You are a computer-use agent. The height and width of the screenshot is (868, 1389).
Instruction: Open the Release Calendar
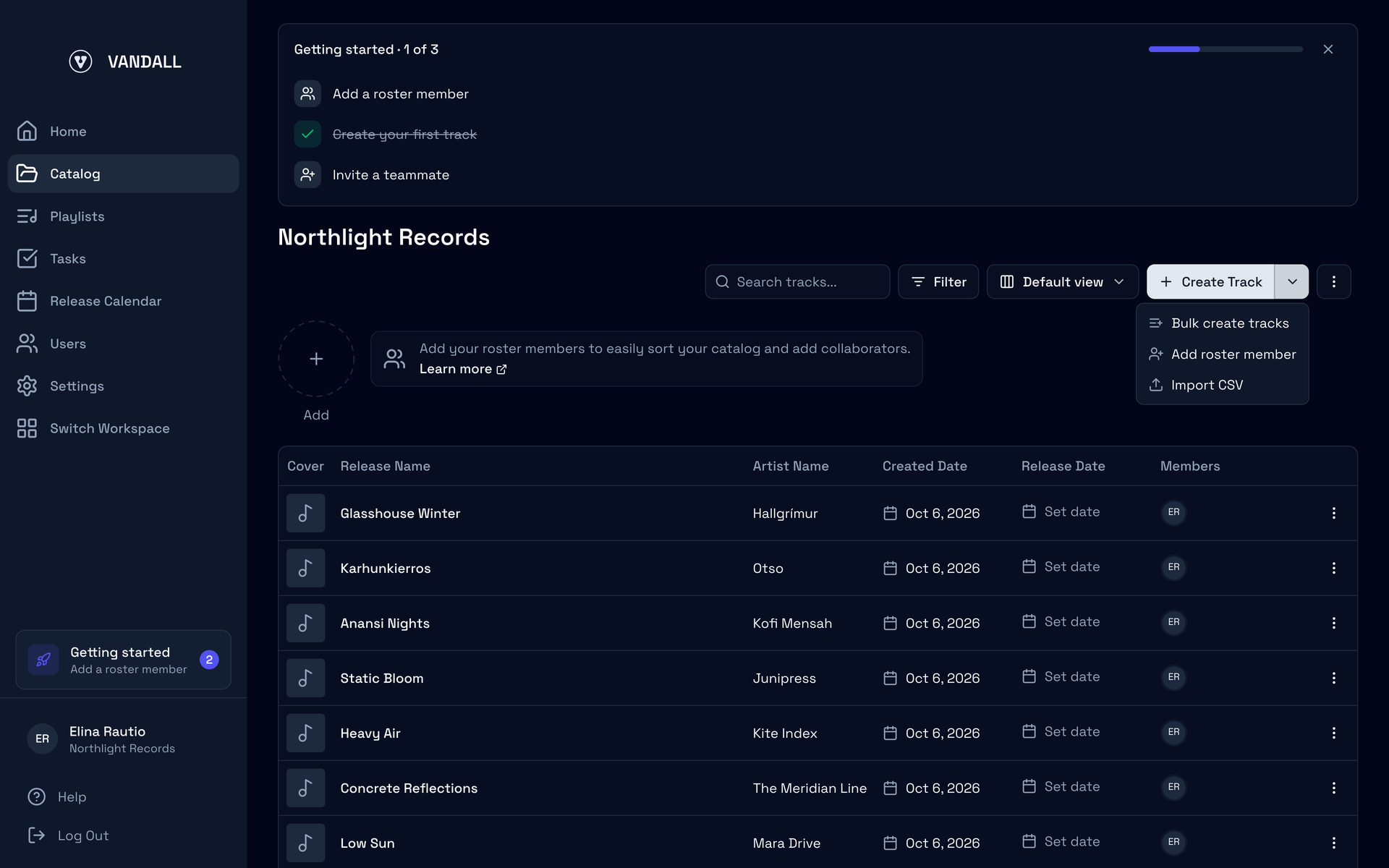click(x=123, y=301)
